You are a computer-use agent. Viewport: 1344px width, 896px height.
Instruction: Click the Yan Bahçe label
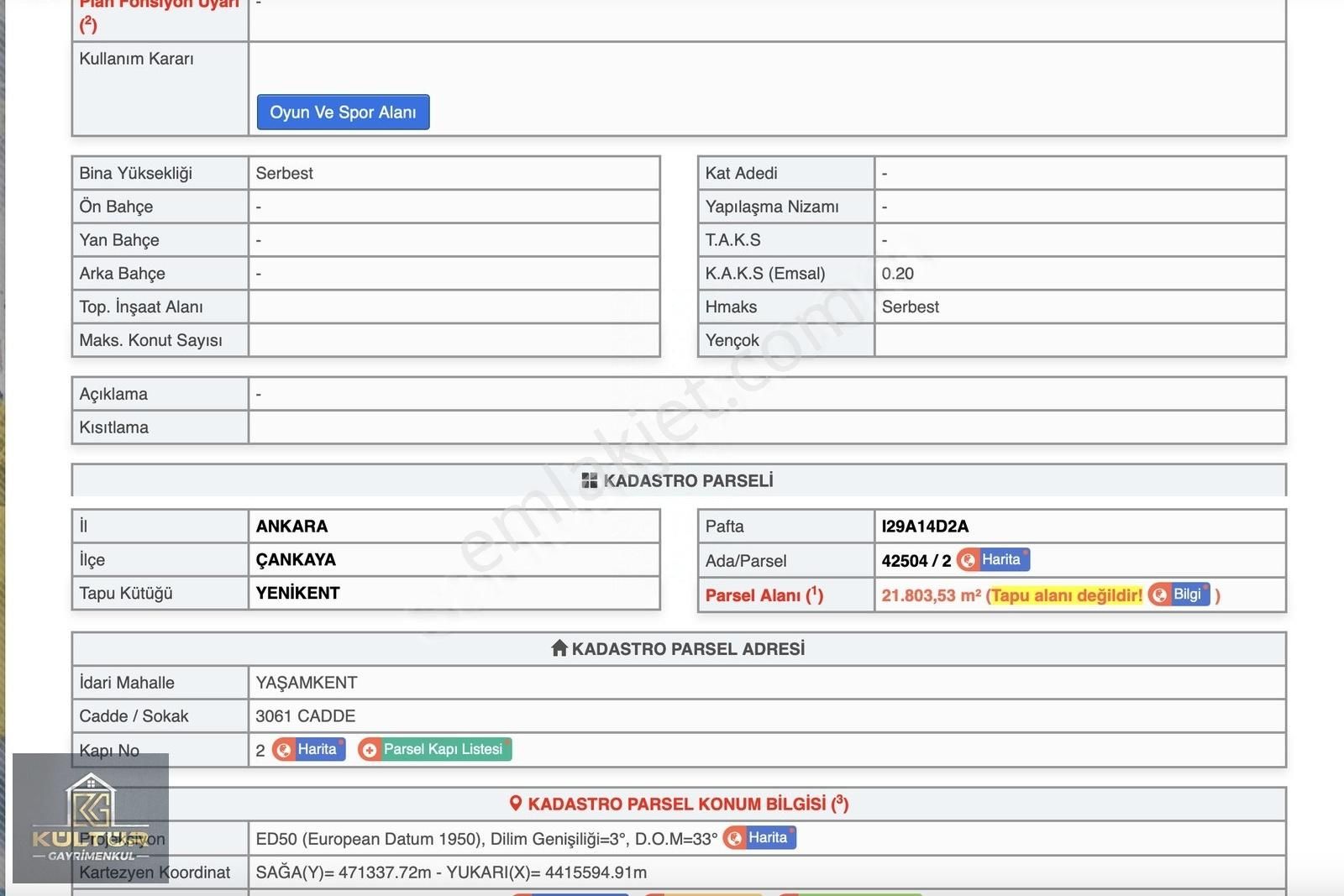click(x=119, y=240)
